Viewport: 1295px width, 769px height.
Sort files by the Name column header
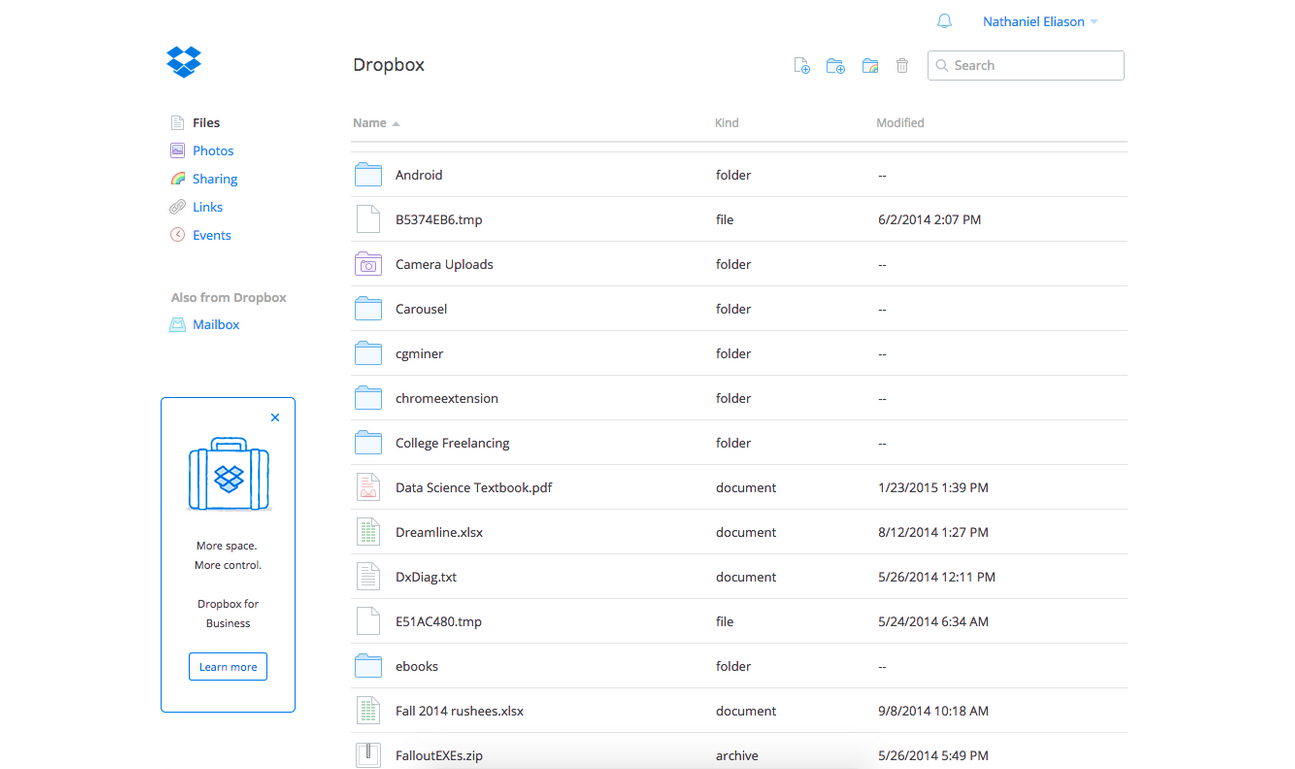point(376,123)
